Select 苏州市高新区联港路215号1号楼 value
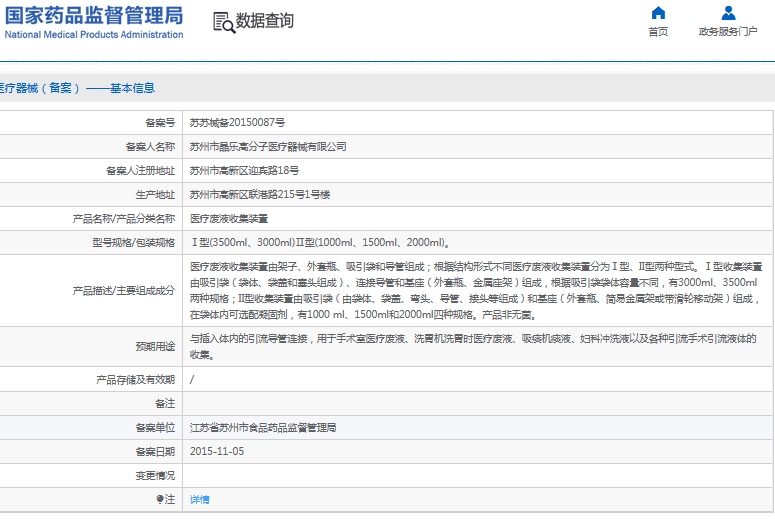The height and width of the screenshot is (519, 775). click(260, 195)
